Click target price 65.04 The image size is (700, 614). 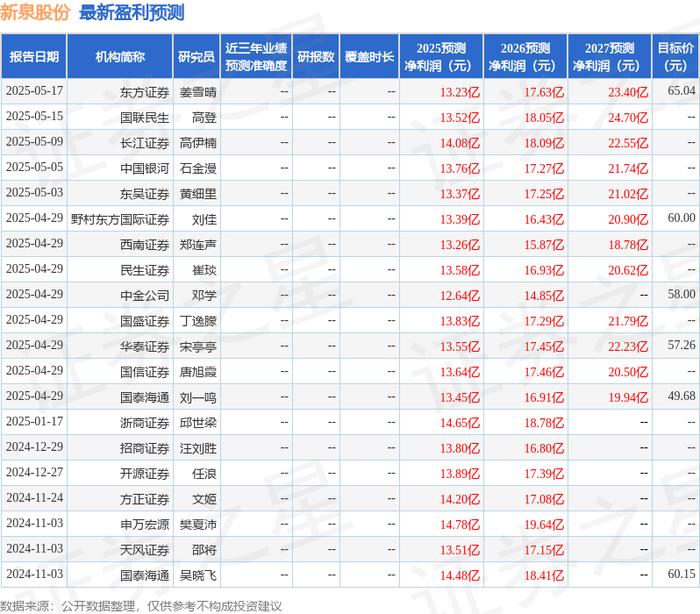point(681,91)
